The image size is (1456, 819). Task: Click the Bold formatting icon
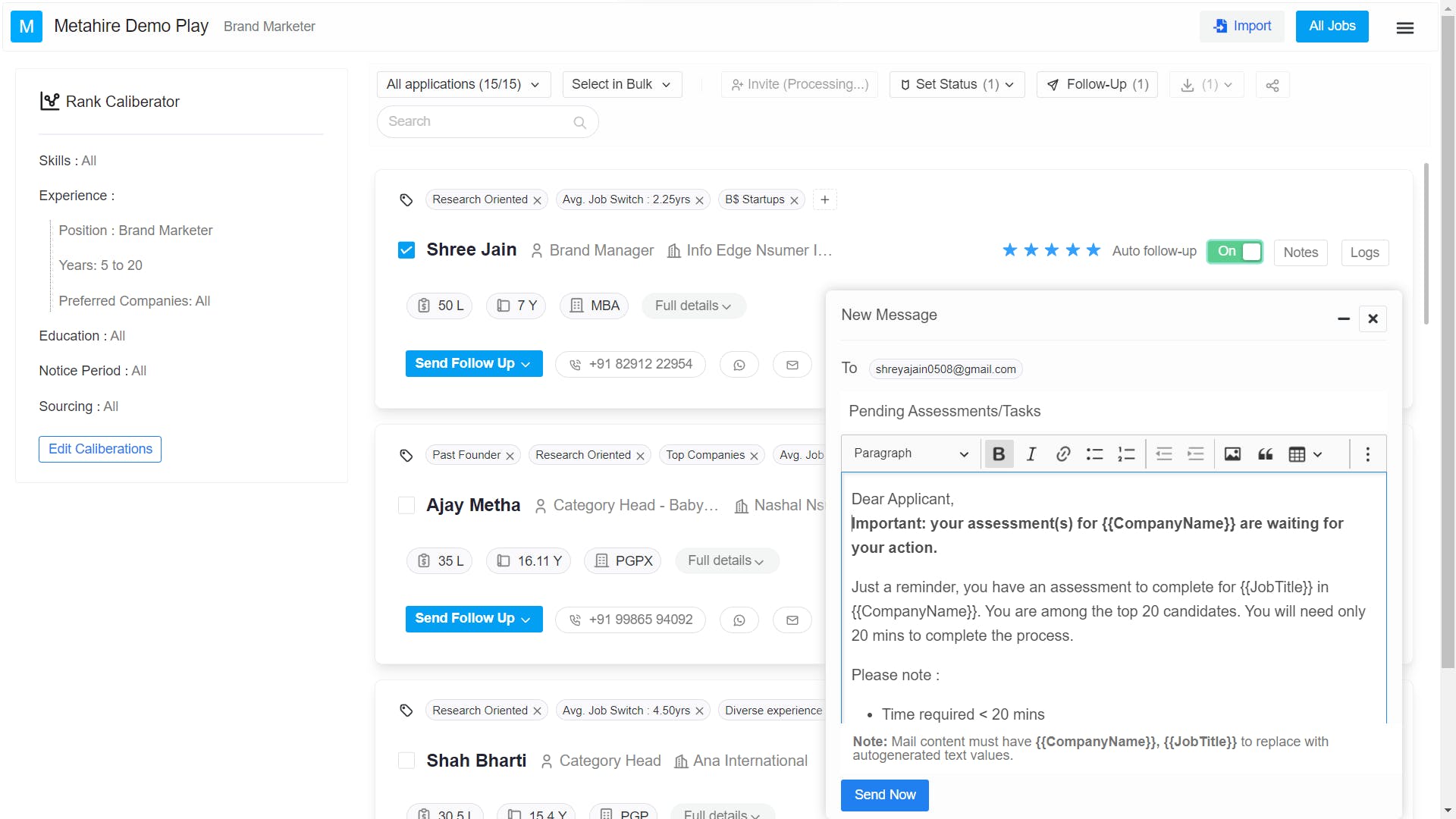pyautogui.click(x=999, y=454)
